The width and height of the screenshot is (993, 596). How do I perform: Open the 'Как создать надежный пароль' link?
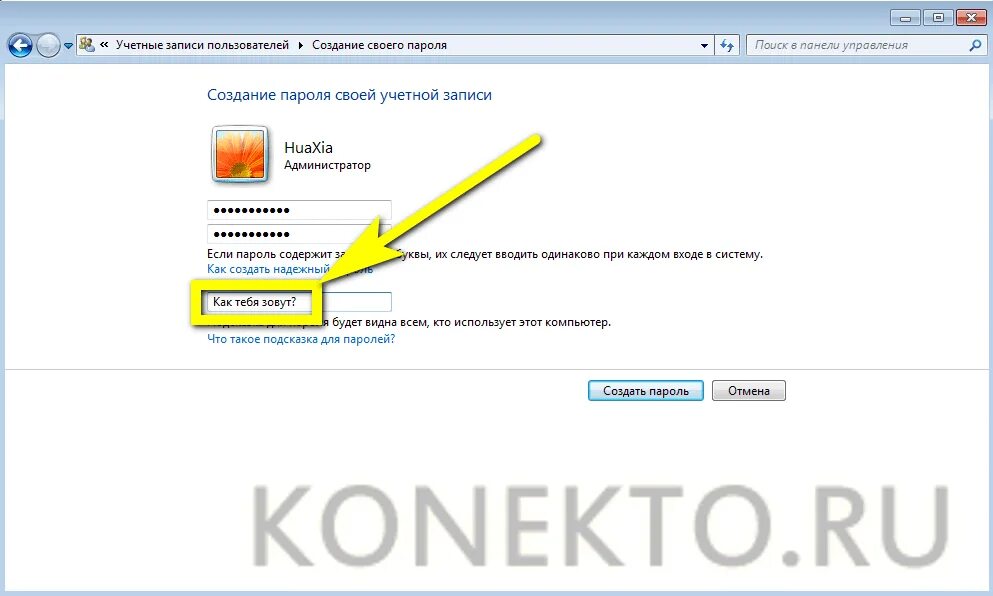pos(290,269)
